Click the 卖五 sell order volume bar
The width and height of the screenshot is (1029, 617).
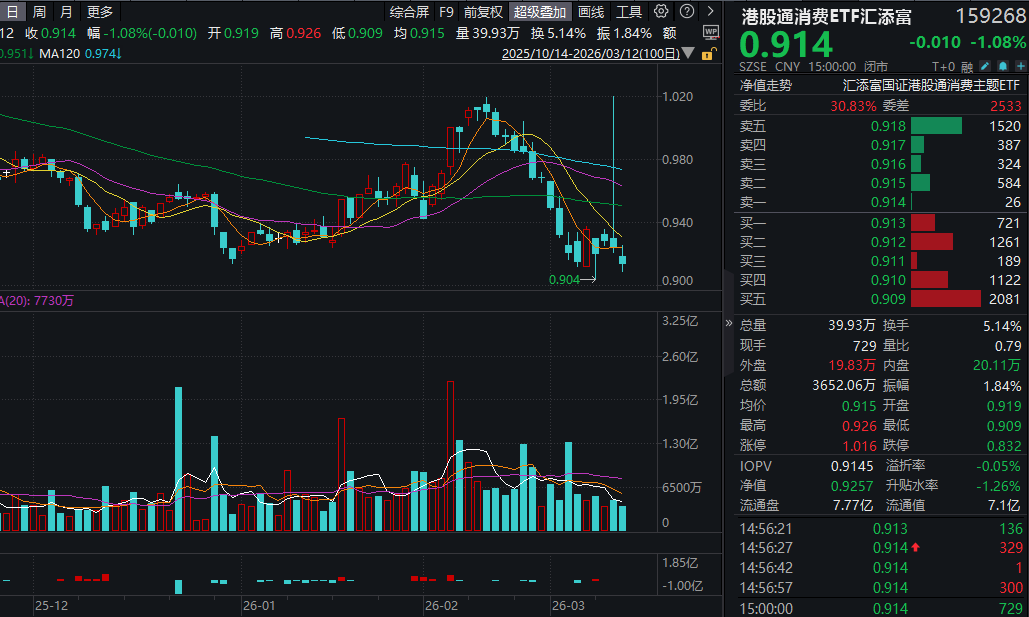[936, 126]
